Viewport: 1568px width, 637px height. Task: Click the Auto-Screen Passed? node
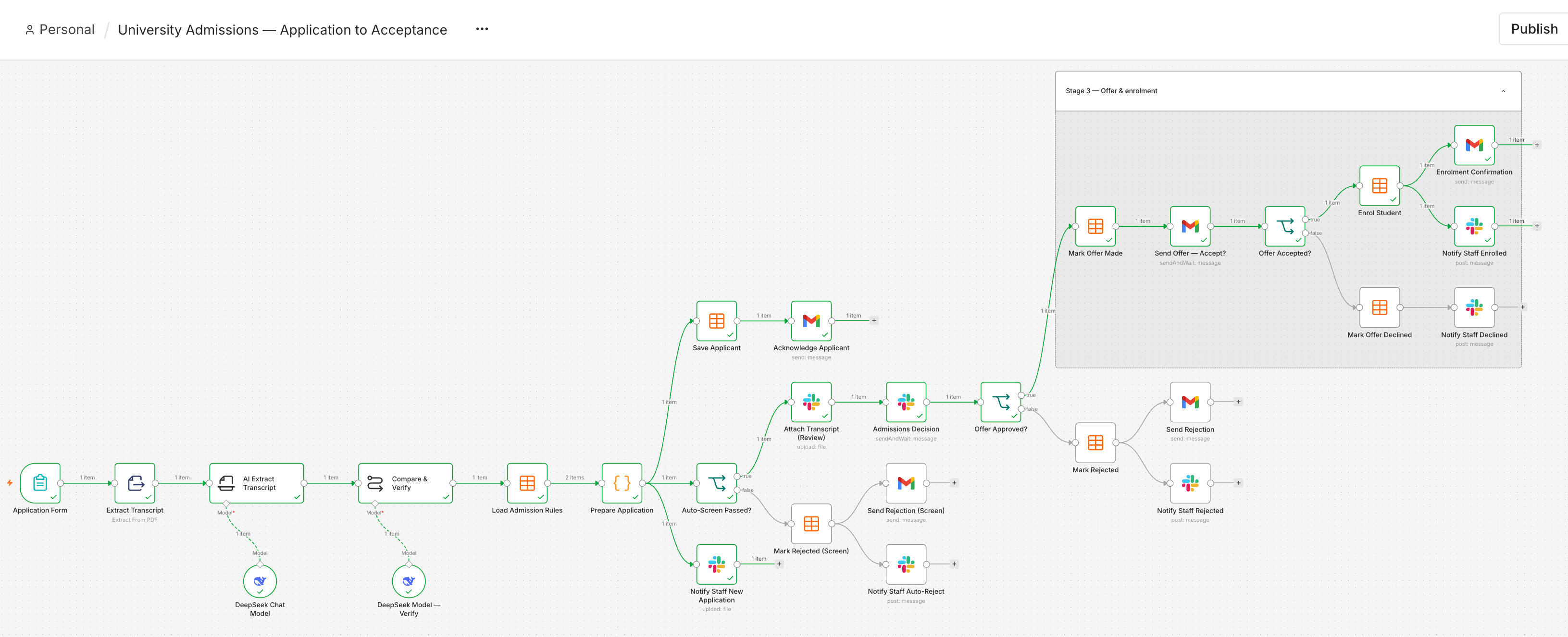716,483
